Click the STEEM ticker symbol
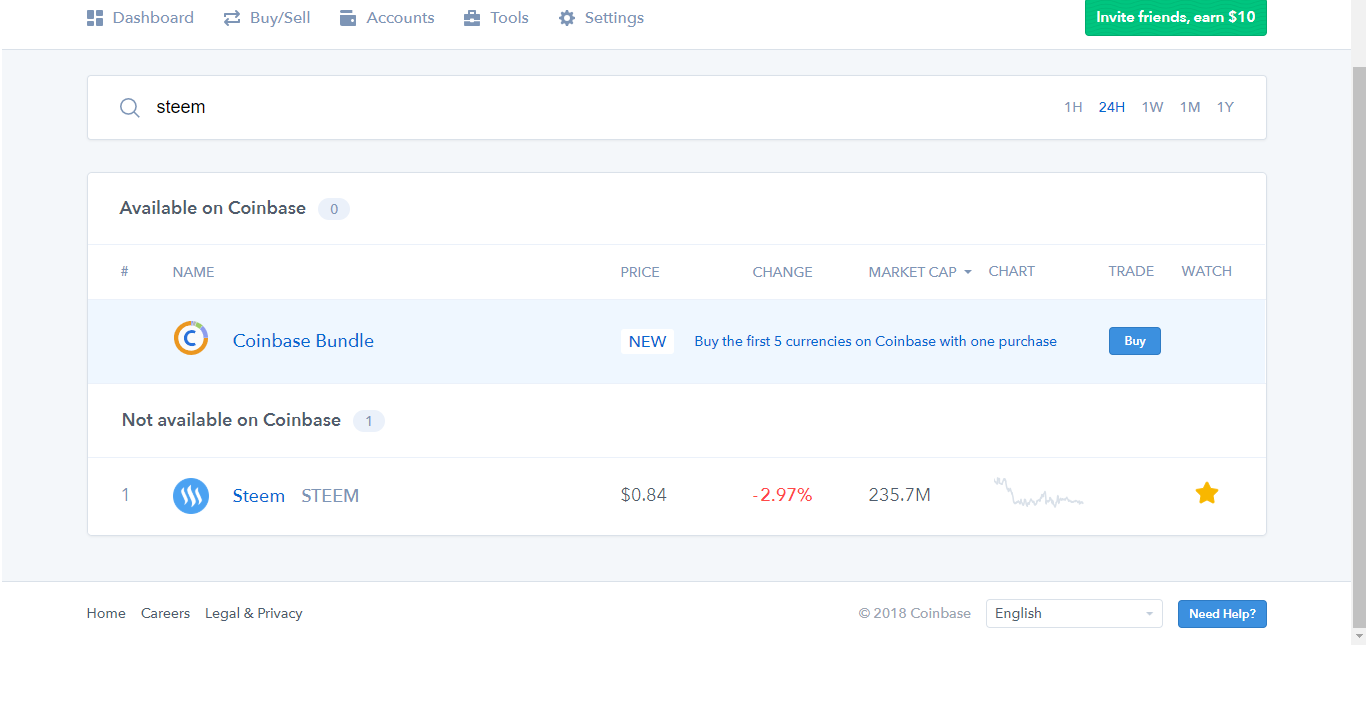Screen dimensions: 1366x728 (x=330, y=496)
